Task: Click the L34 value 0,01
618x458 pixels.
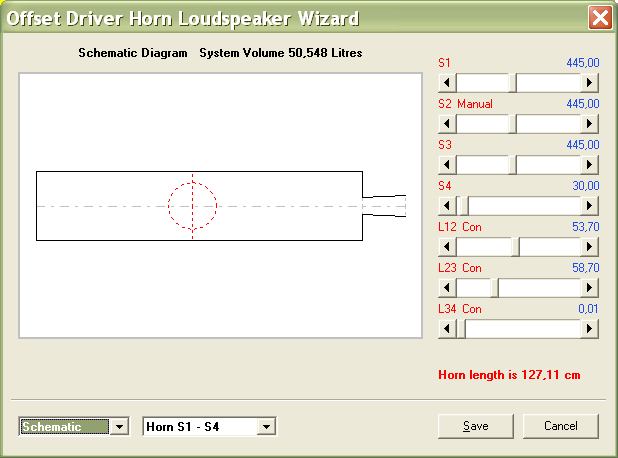Action: [588, 309]
